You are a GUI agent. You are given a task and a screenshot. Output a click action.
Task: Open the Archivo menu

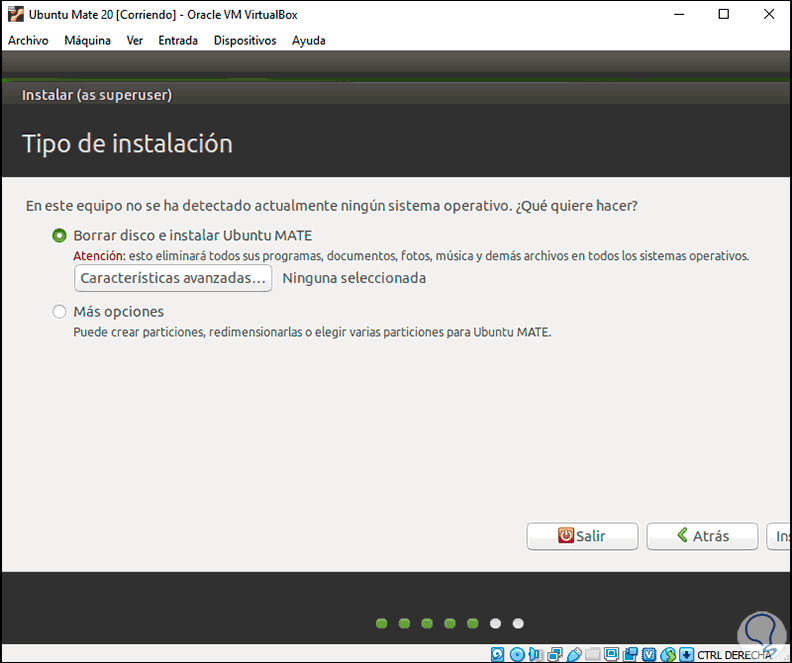[28, 40]
